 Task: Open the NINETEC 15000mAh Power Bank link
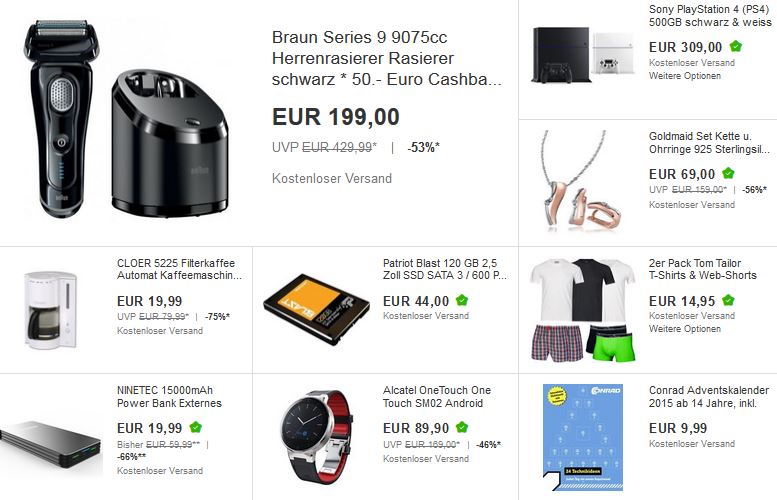pos(169,396)
